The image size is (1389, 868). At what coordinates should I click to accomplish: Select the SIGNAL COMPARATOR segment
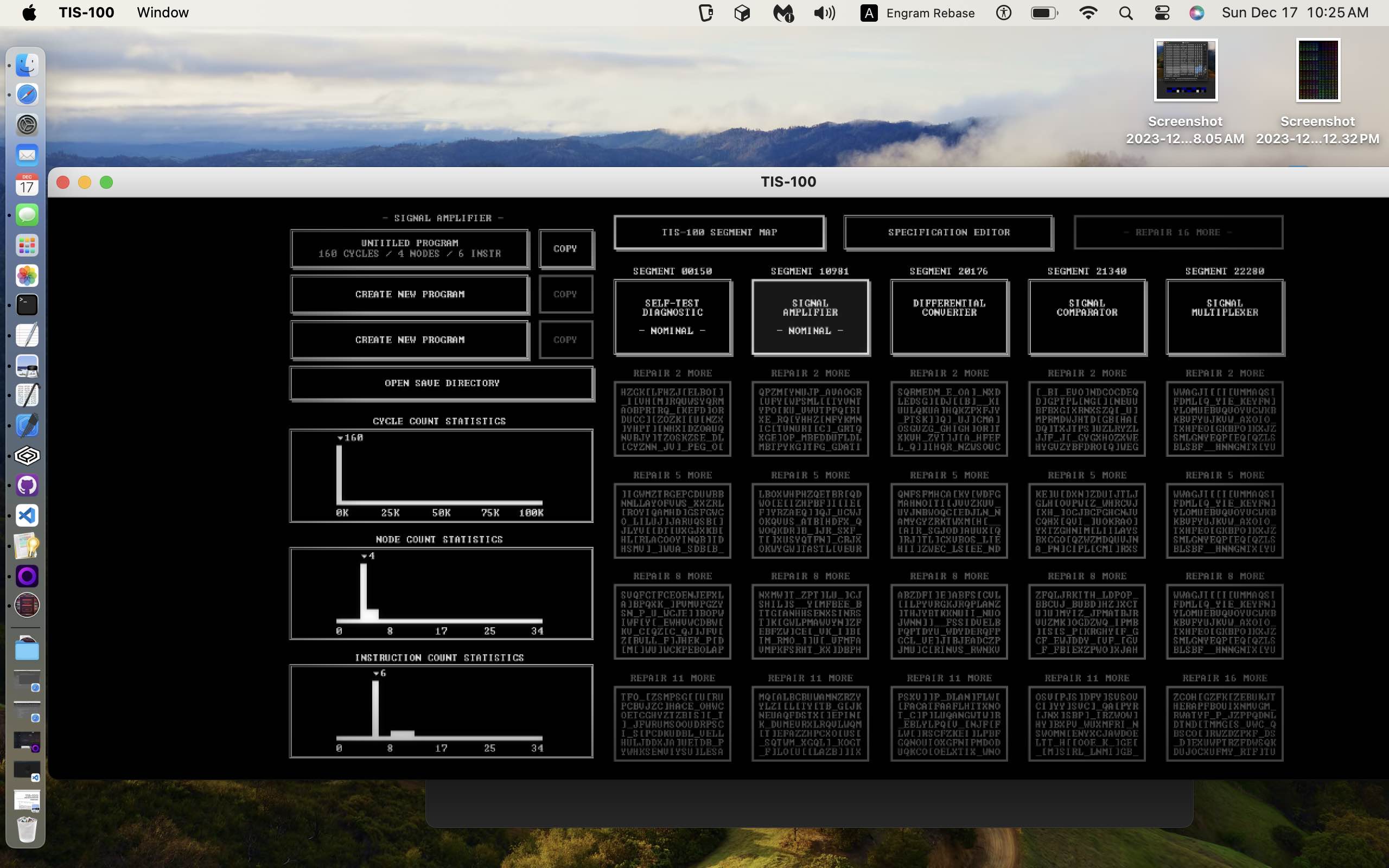[1087, 317]
